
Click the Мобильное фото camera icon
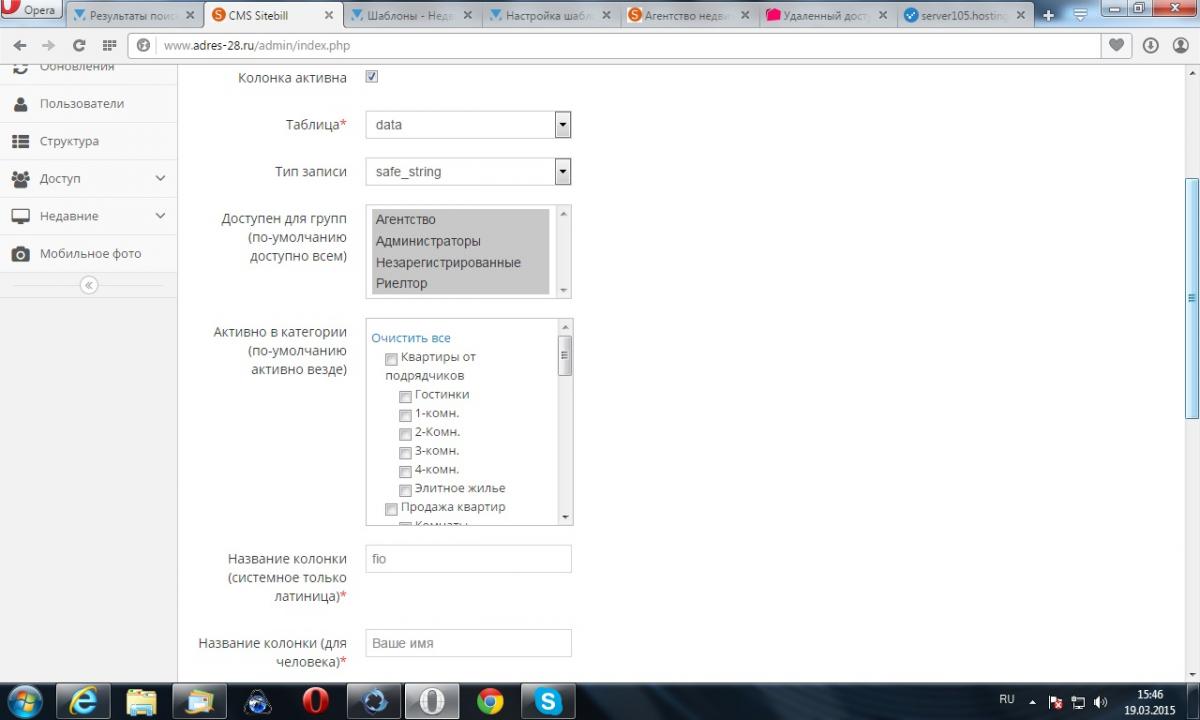(20, 254)
